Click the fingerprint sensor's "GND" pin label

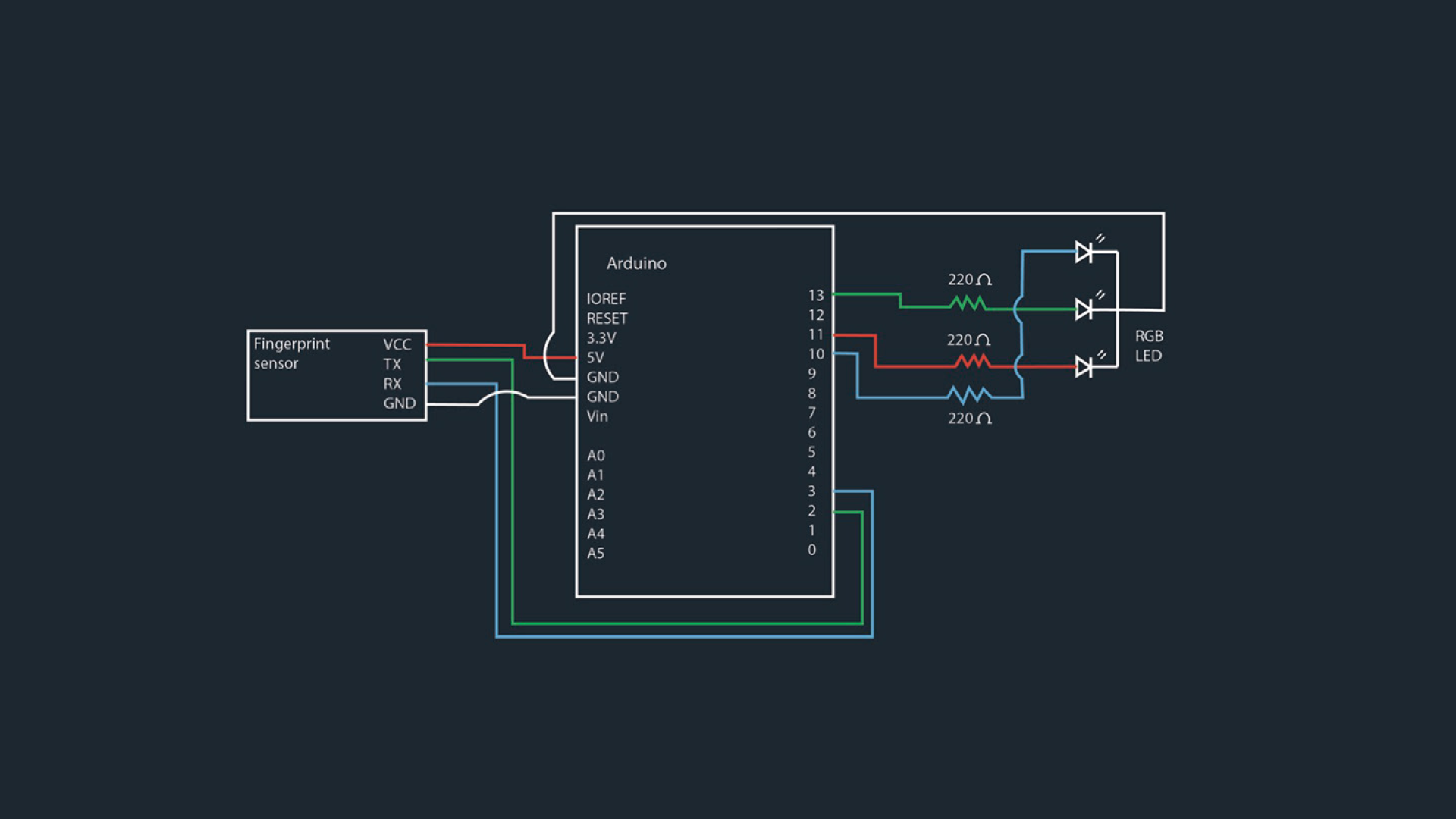399,403
